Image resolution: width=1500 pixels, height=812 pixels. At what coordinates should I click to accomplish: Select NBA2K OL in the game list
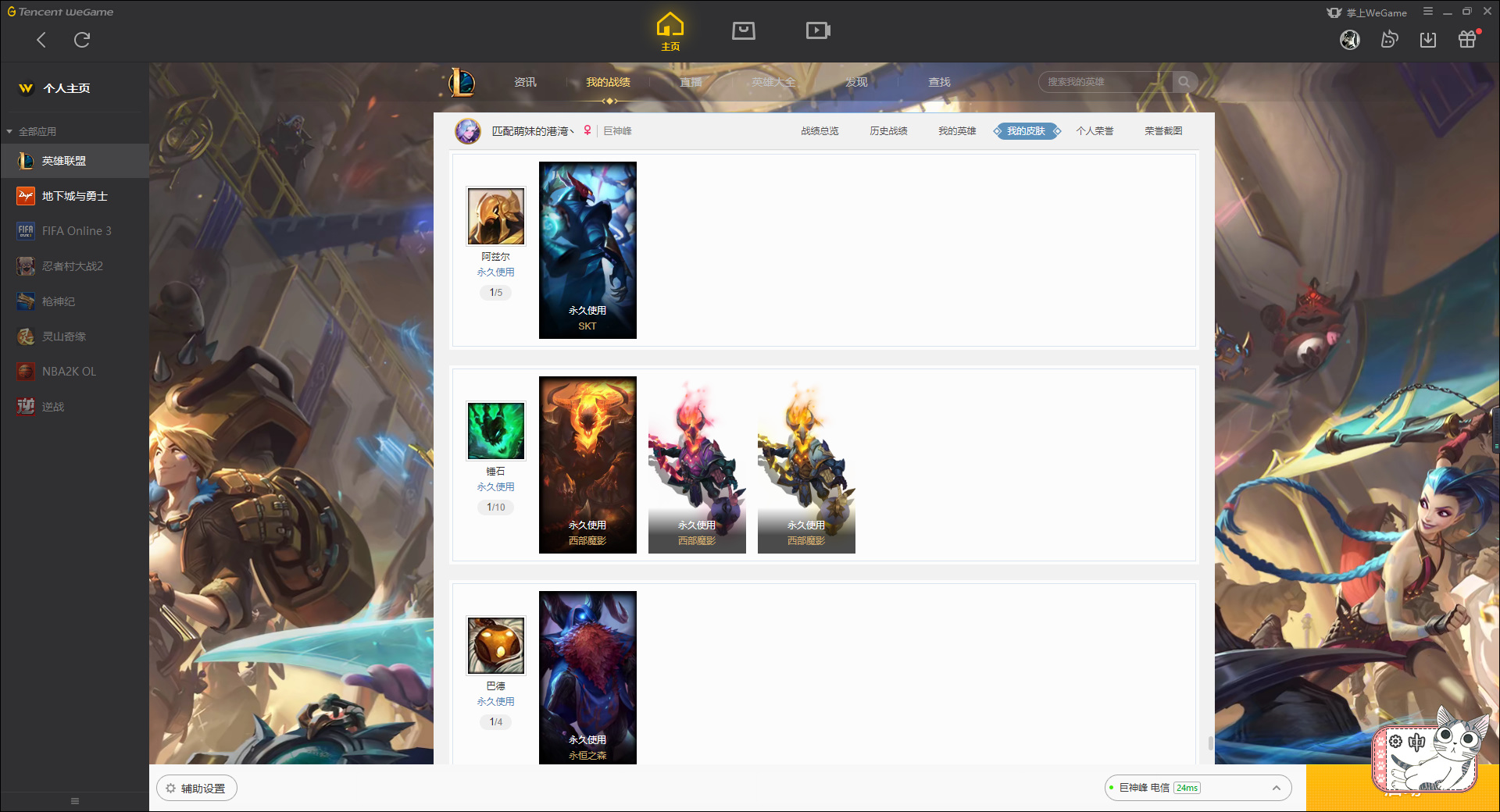pyautogui.click(x=74, y=372)
